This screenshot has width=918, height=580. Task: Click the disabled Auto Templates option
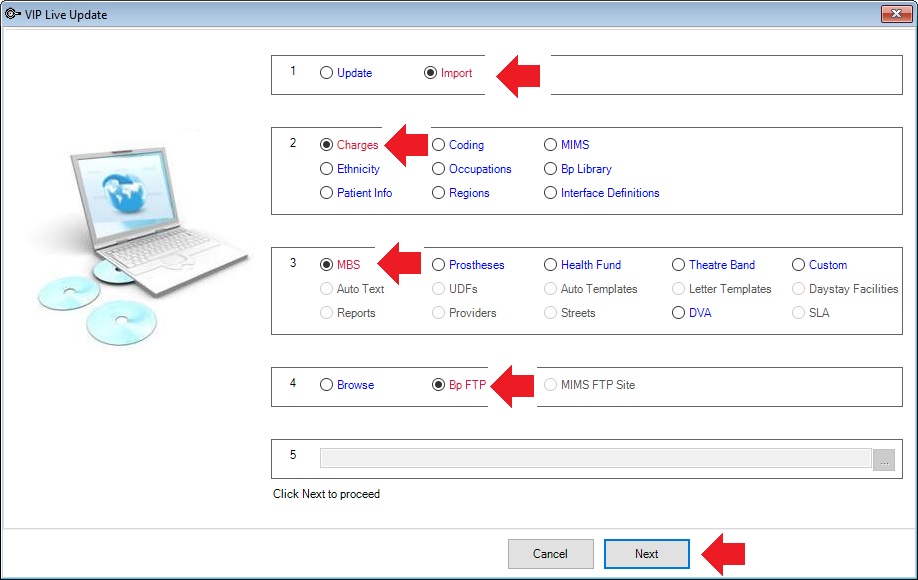click(x=590, y=289)
